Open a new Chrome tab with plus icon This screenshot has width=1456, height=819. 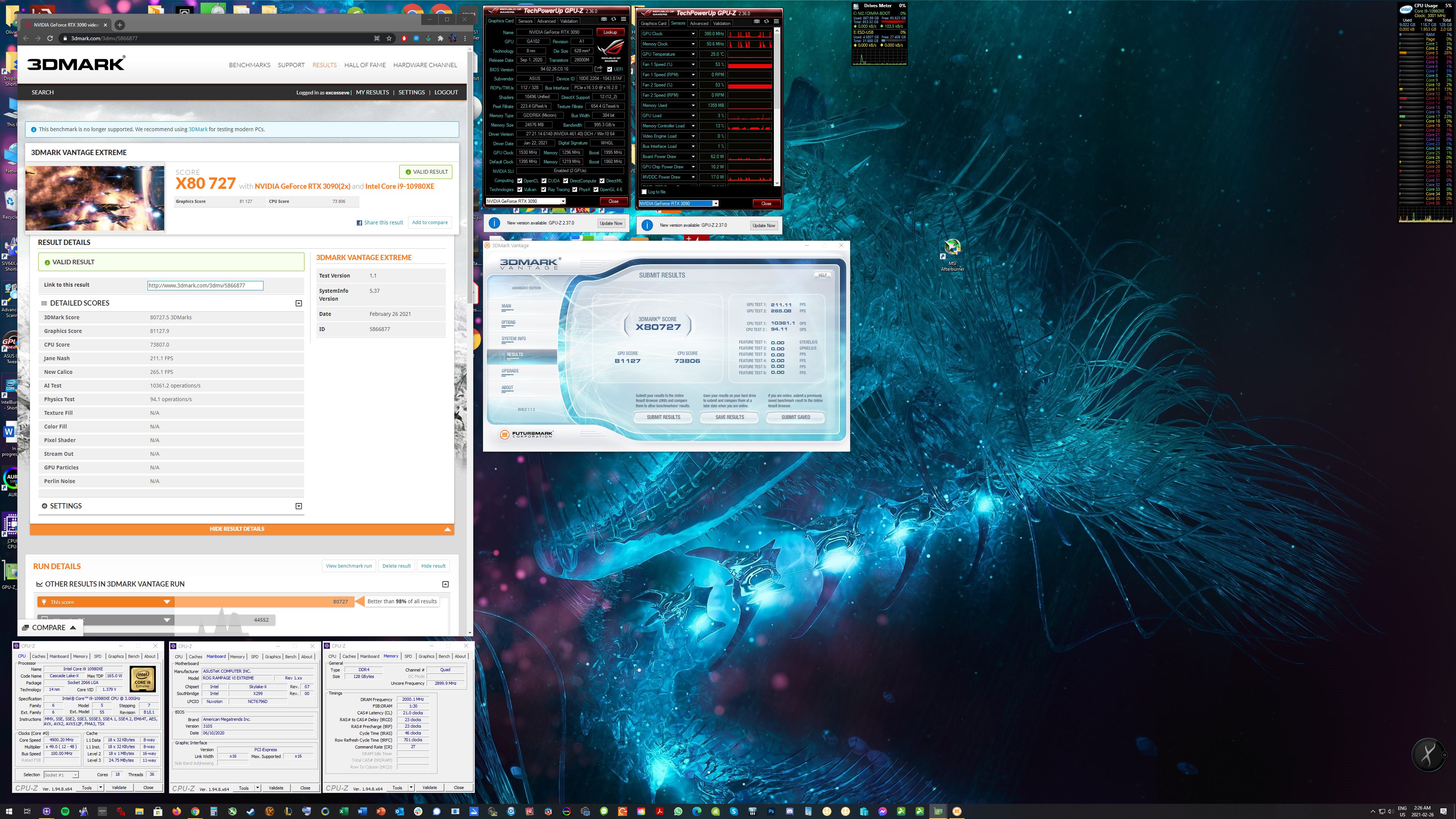coord(119,25)
